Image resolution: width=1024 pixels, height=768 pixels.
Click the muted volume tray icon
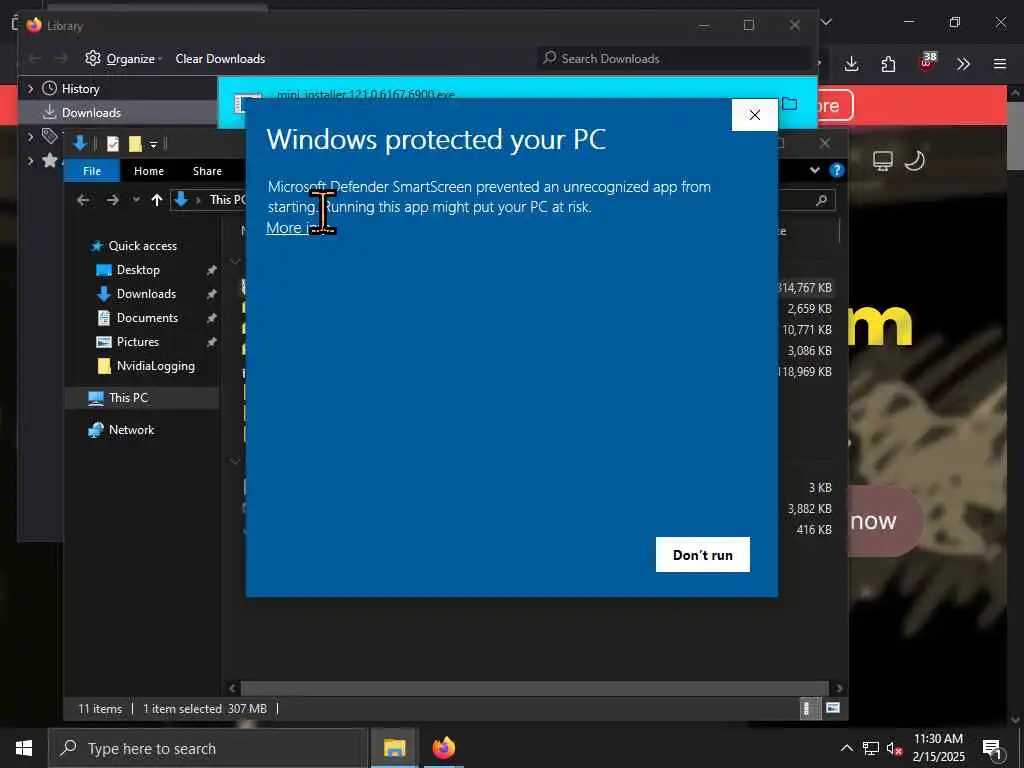(x=894, y=748)
